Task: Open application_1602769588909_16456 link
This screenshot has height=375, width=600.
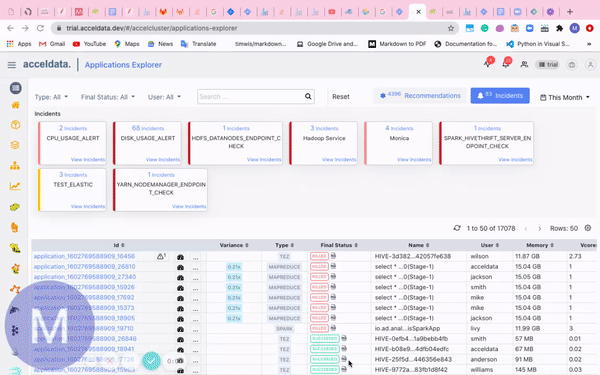Action: [x=84, y=256]
